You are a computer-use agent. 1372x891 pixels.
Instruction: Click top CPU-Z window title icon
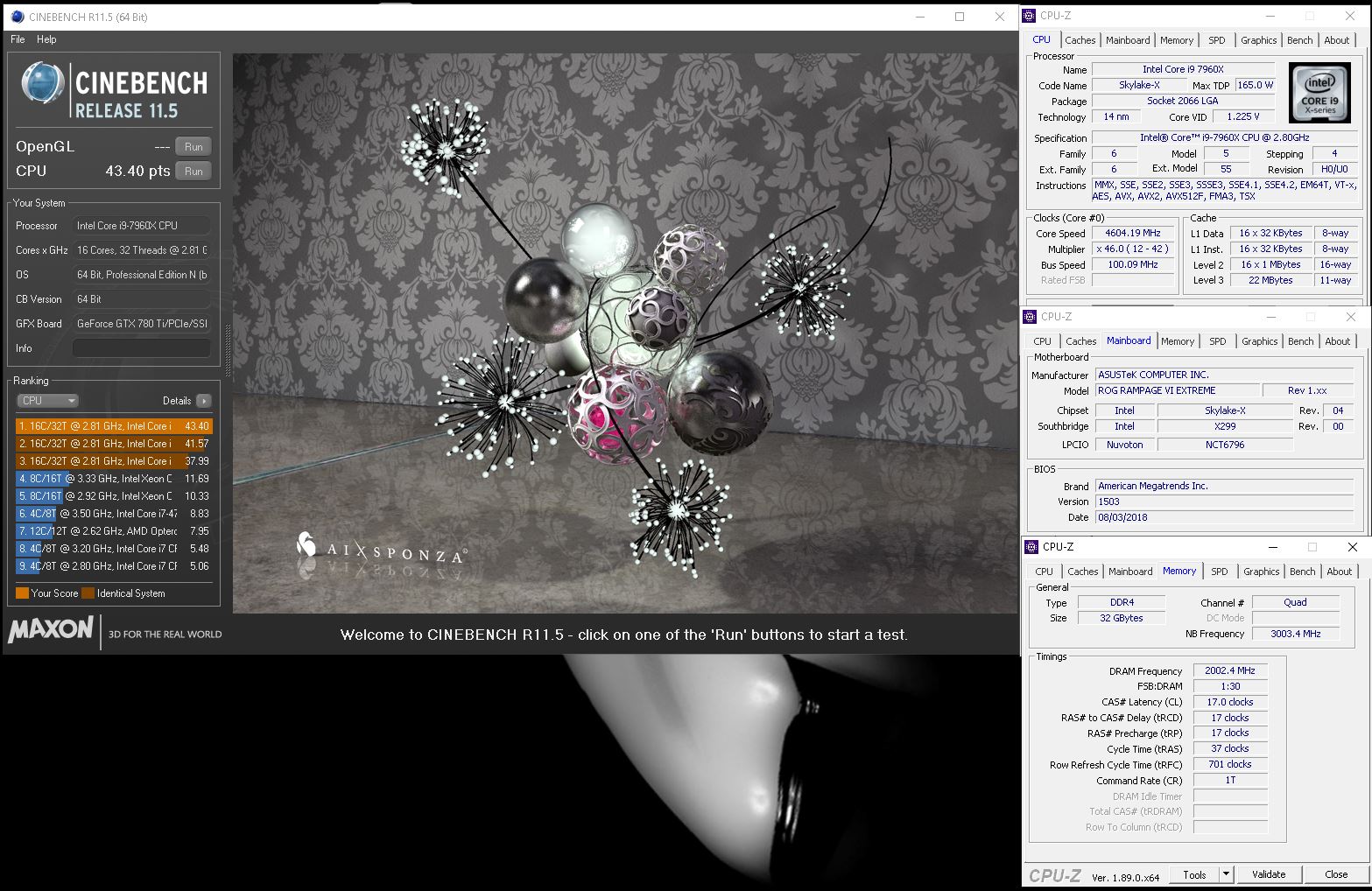pos(1030,16)
